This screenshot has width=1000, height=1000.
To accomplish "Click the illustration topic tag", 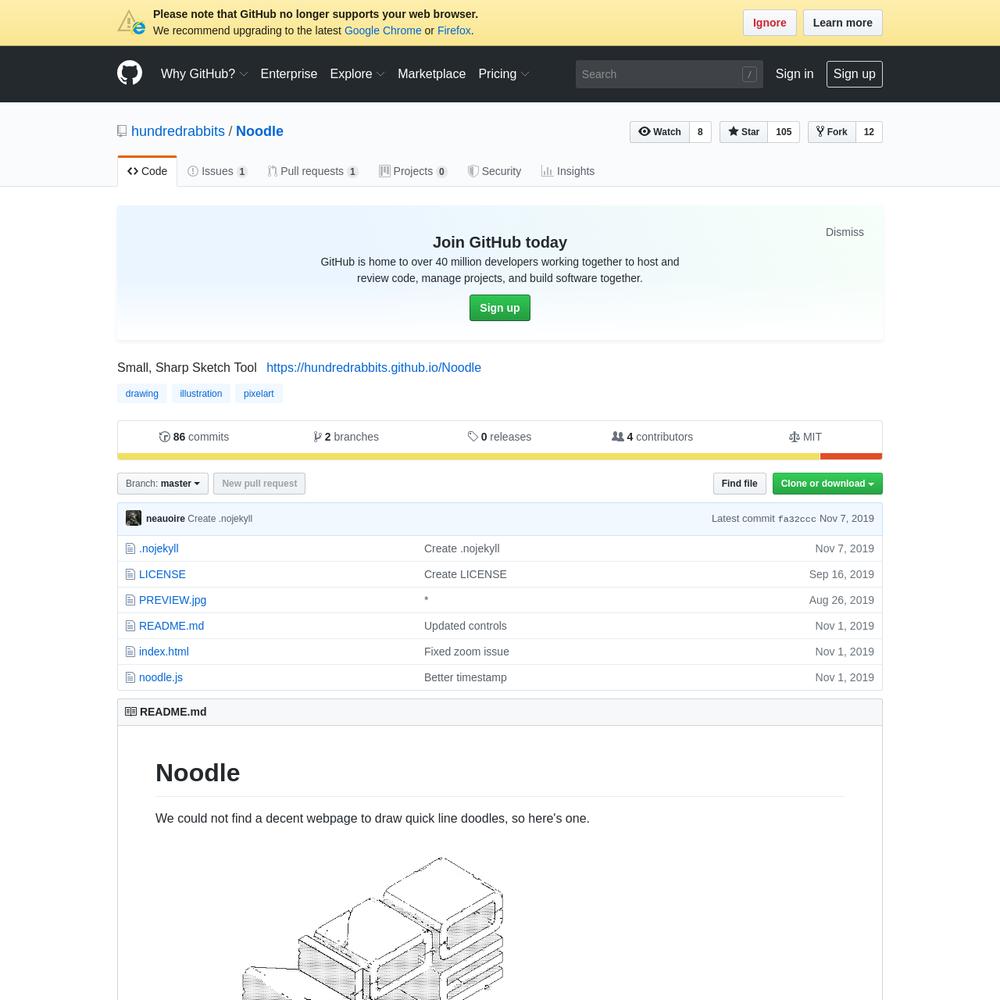I will pyautogui.click(x=201, y=393).
